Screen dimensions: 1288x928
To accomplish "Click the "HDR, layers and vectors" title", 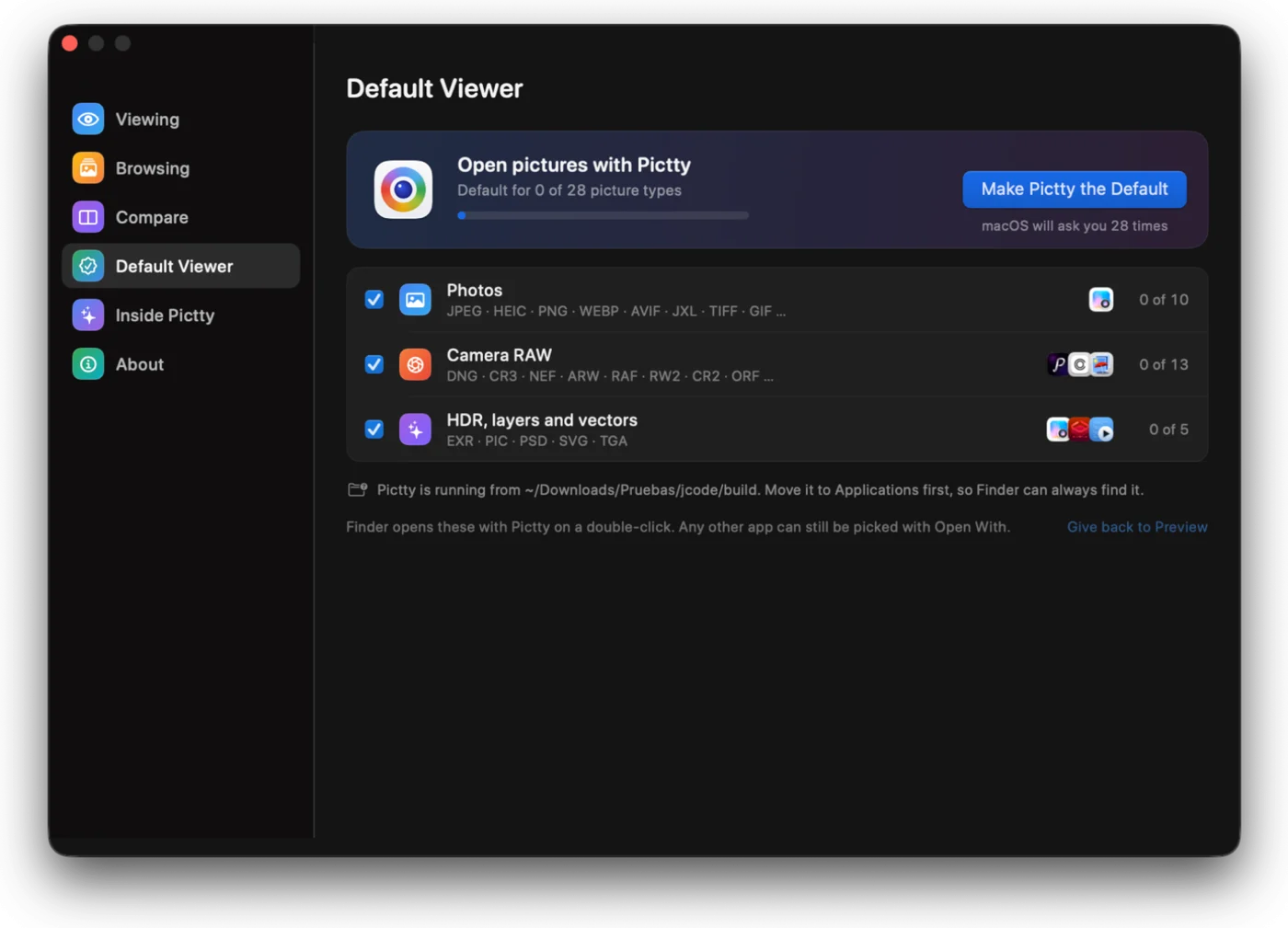I will 542,420.
